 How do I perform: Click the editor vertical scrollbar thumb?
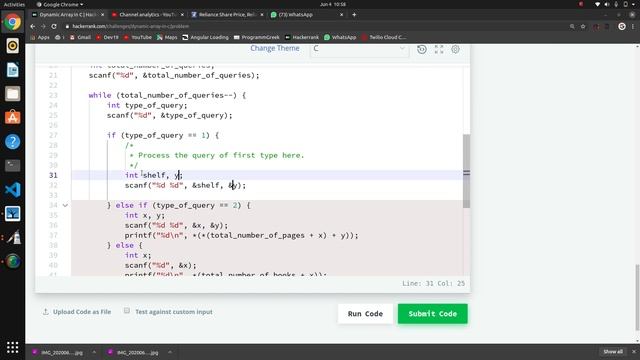click(466, 171)
